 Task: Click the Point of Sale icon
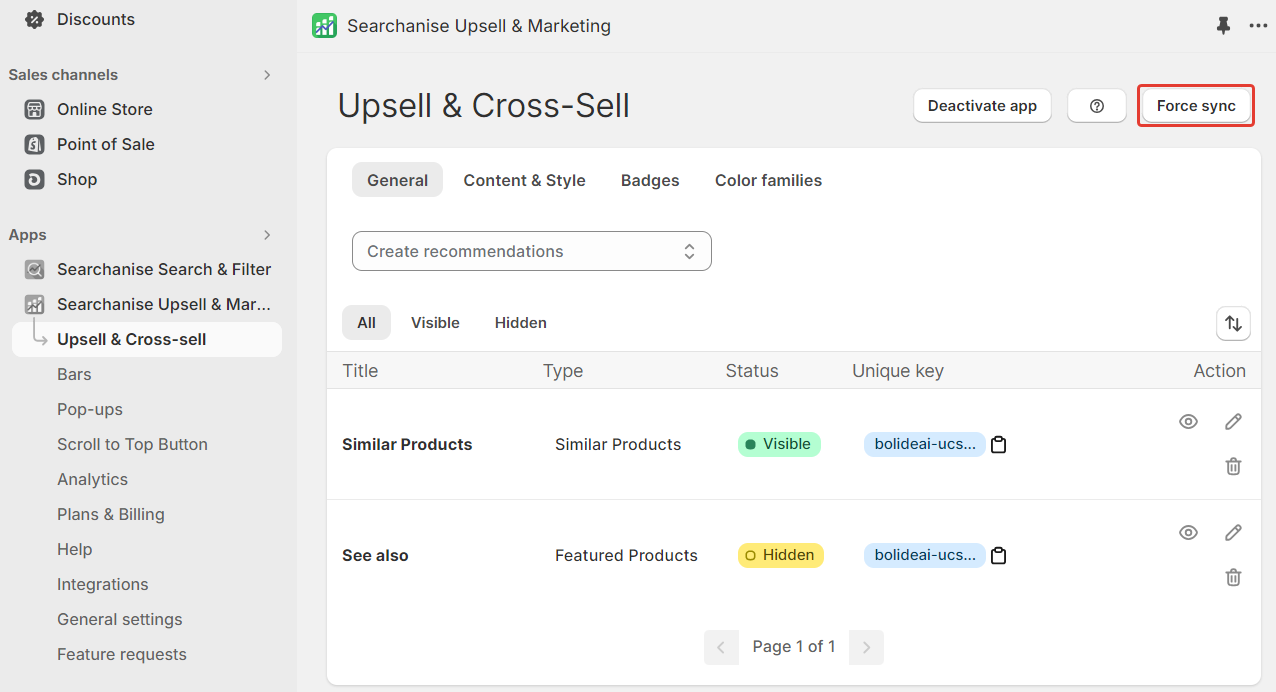[34, 144]
